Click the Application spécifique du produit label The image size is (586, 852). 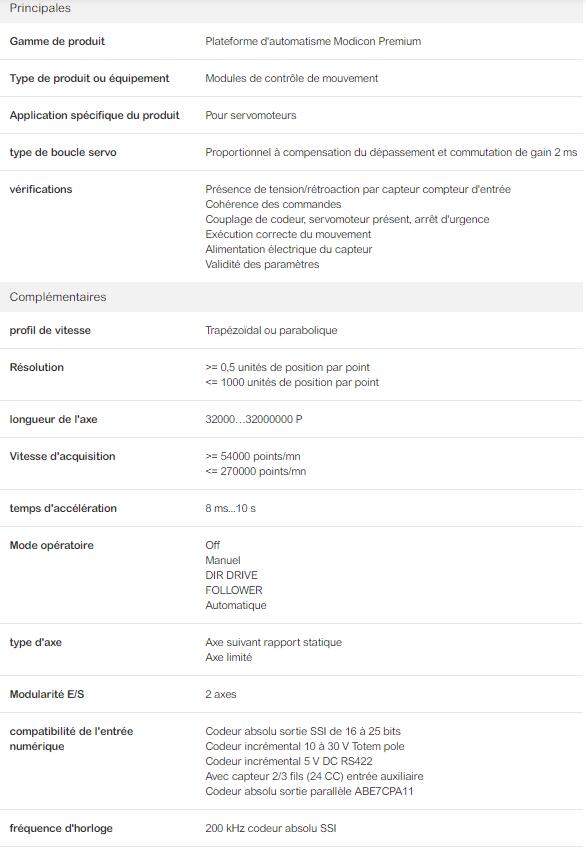[x=95, y=115]
